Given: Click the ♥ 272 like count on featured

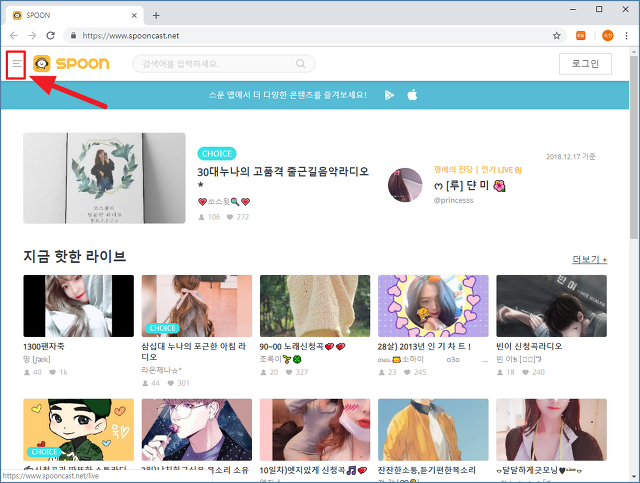Looking at the screenshot, I should click(x=238, y=217).
